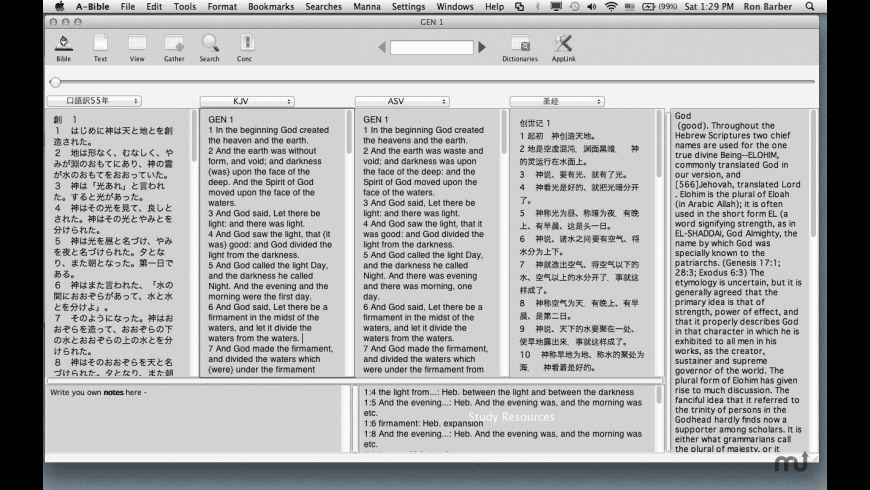Go to previous chapter arrow
Viewport: 870px width, 490px height.
coord(382,48)
